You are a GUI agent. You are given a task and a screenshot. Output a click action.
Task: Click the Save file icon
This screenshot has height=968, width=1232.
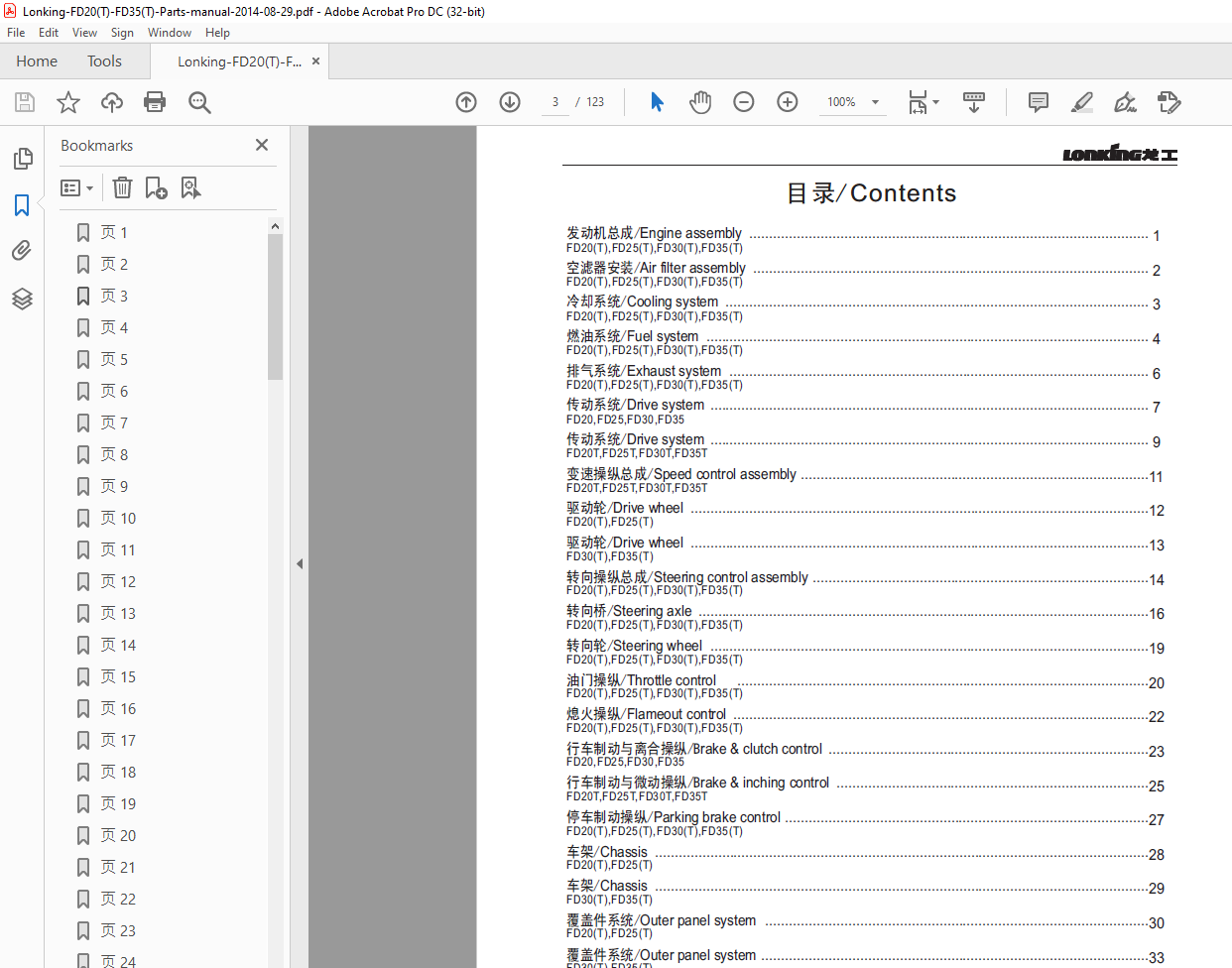(25, 102)
